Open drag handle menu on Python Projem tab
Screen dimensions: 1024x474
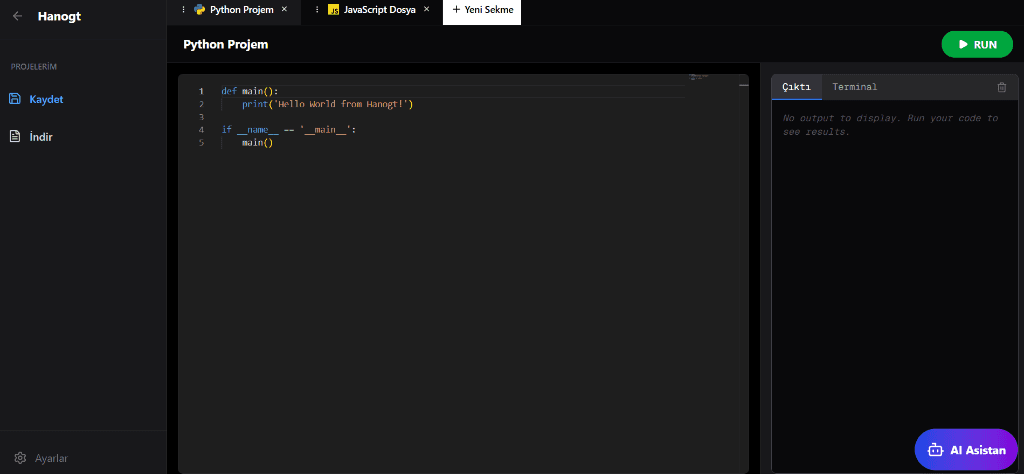(x=183, y=9)
